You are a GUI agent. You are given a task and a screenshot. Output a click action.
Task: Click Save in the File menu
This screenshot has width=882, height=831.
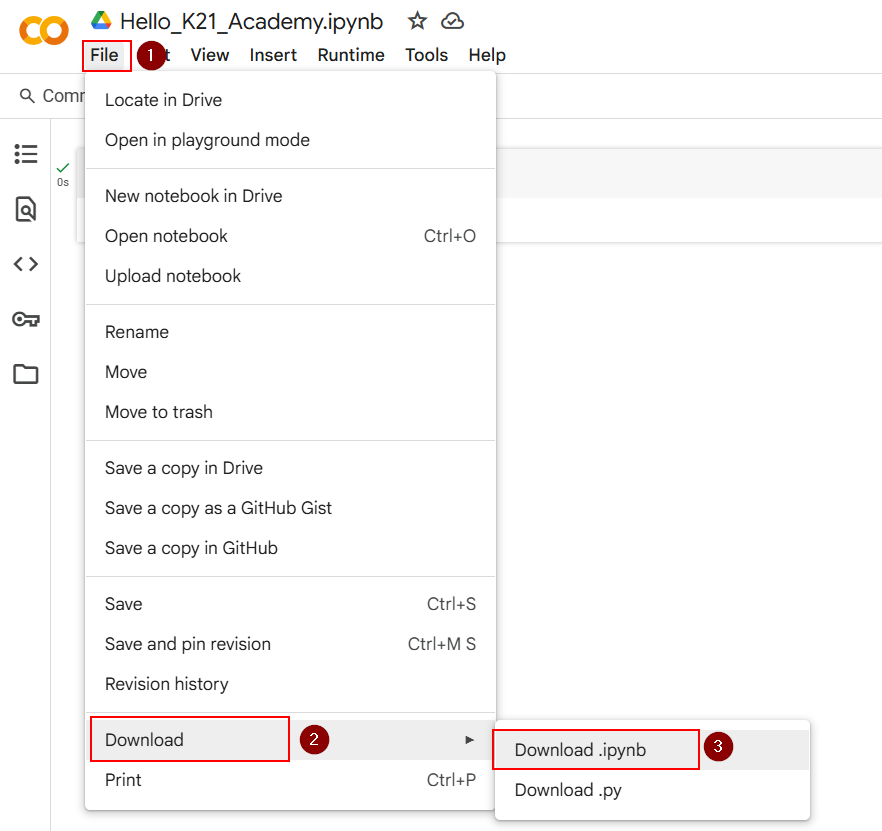290,604
